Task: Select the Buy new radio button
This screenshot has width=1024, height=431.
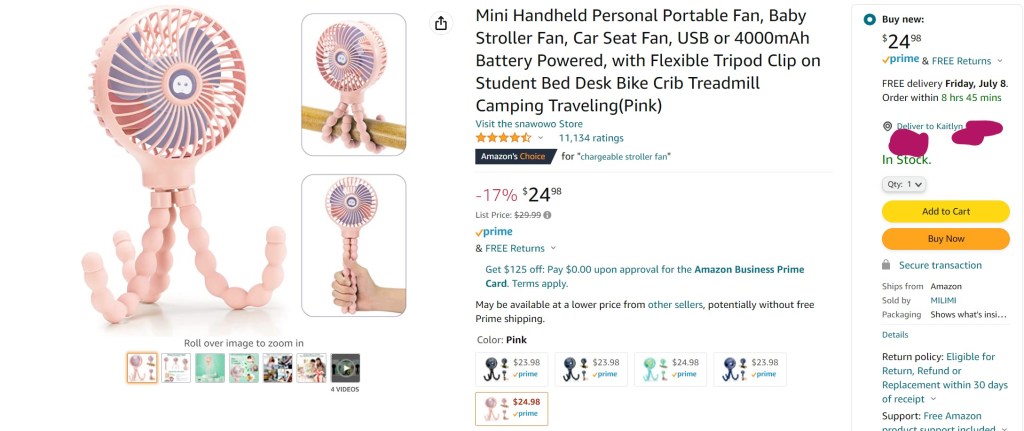Action: click(x=868, y=19)
